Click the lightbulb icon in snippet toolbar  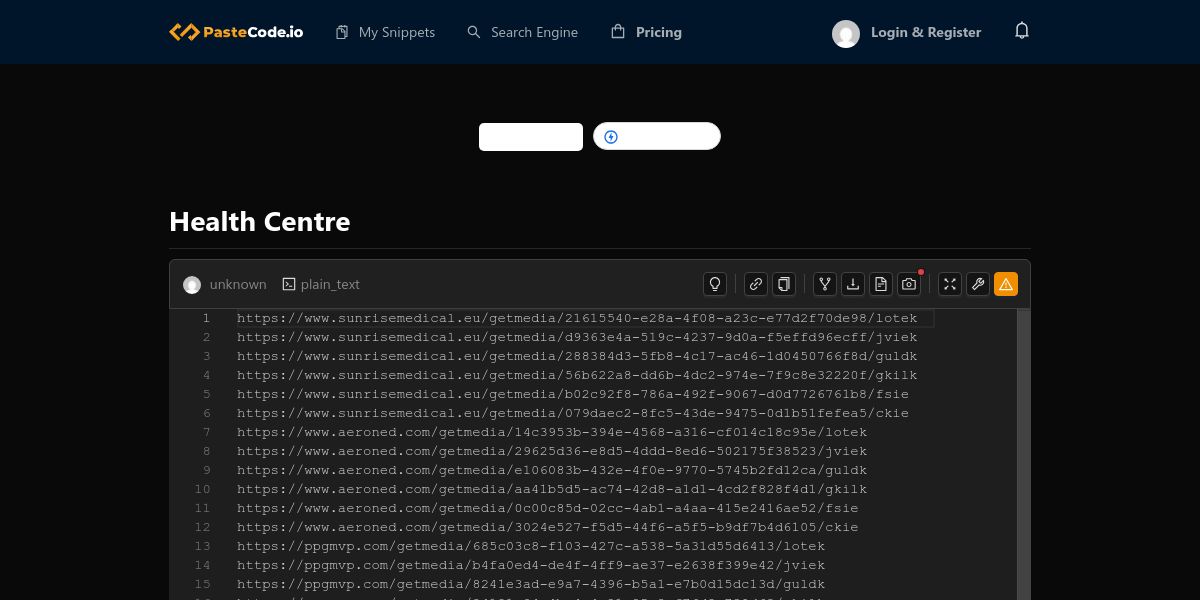tap(715, 284)
